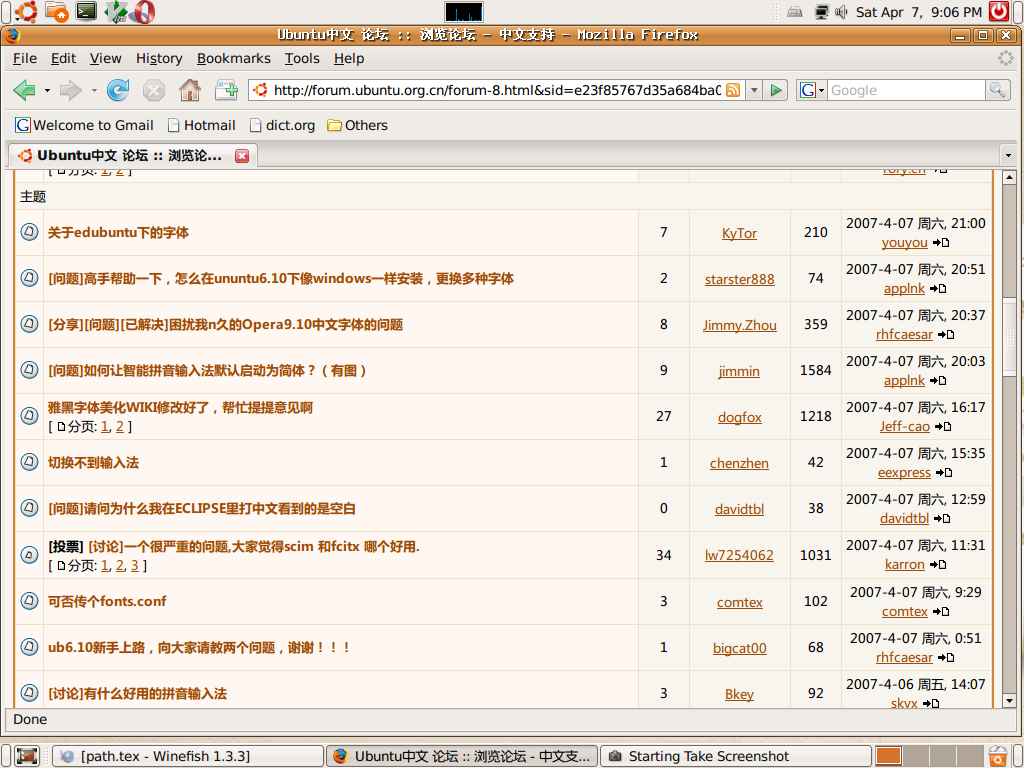Open Forward history dropdown arrow
The height and width of the screenshot is (768, 1024).
click(x=94, y=90)
